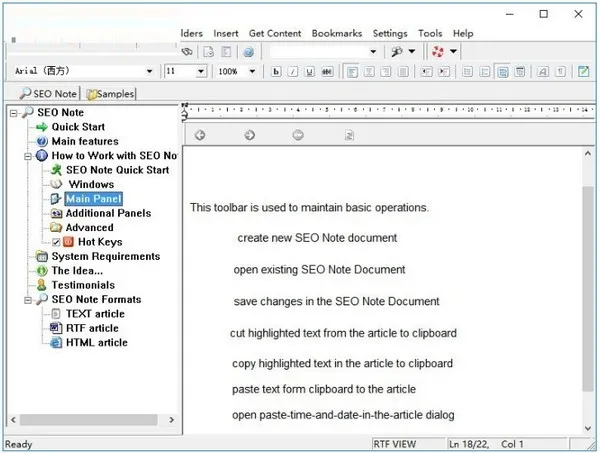Select the Additional Panels tree item
Screen dimensions: 600x453
point(108,213)
